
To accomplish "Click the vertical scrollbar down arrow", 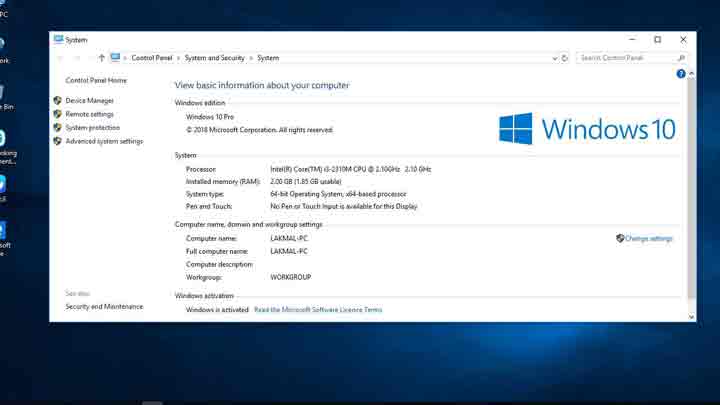I will pos(691,316).
